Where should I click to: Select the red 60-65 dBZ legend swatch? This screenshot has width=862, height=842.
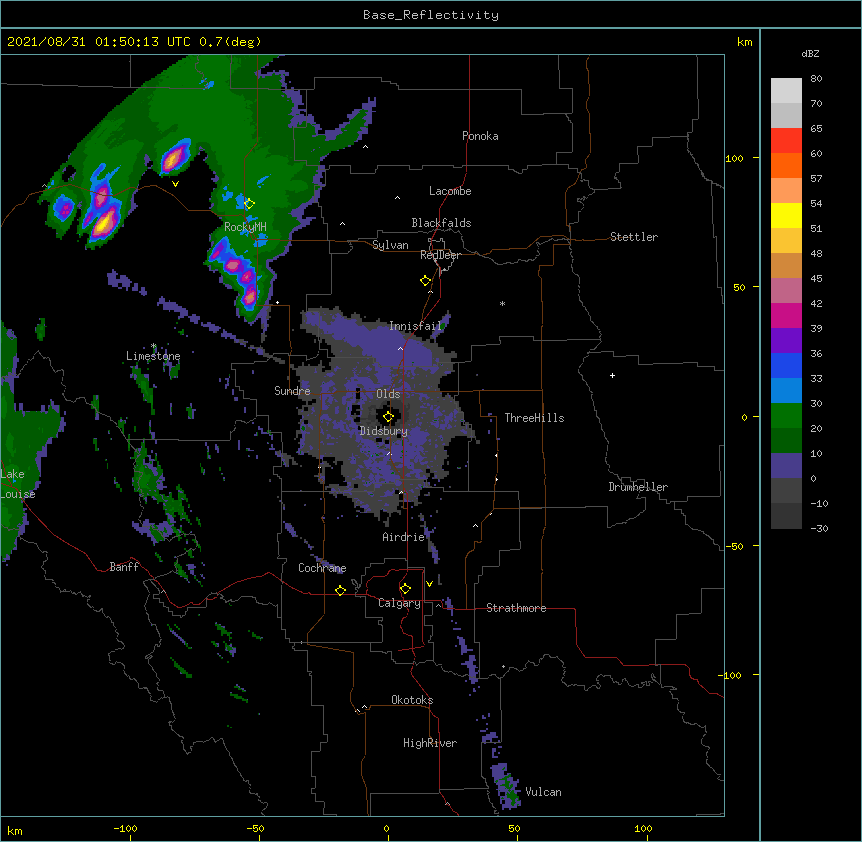click(786, 140)
